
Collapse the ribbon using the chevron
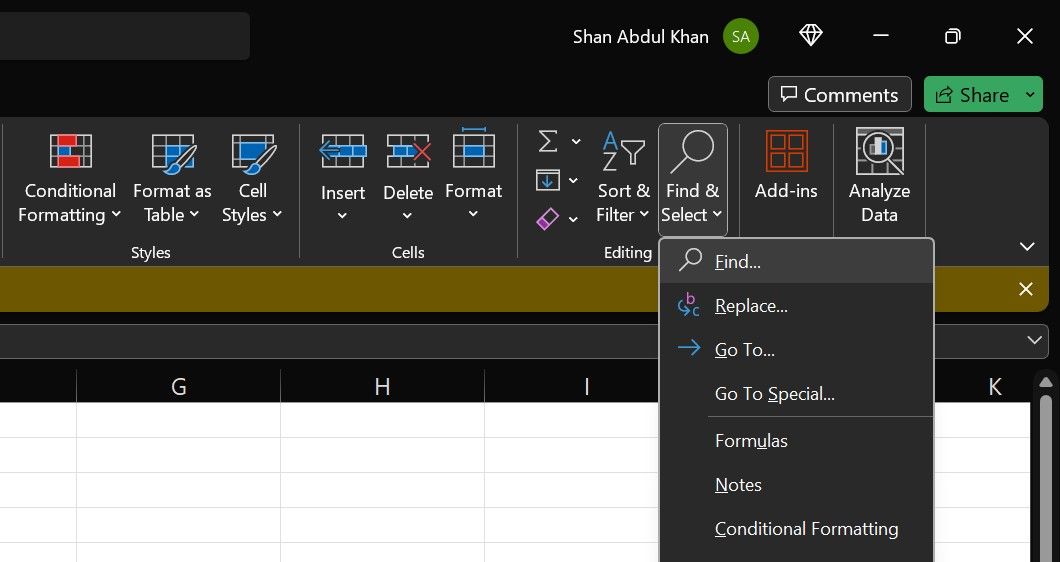pos(1026,246)
